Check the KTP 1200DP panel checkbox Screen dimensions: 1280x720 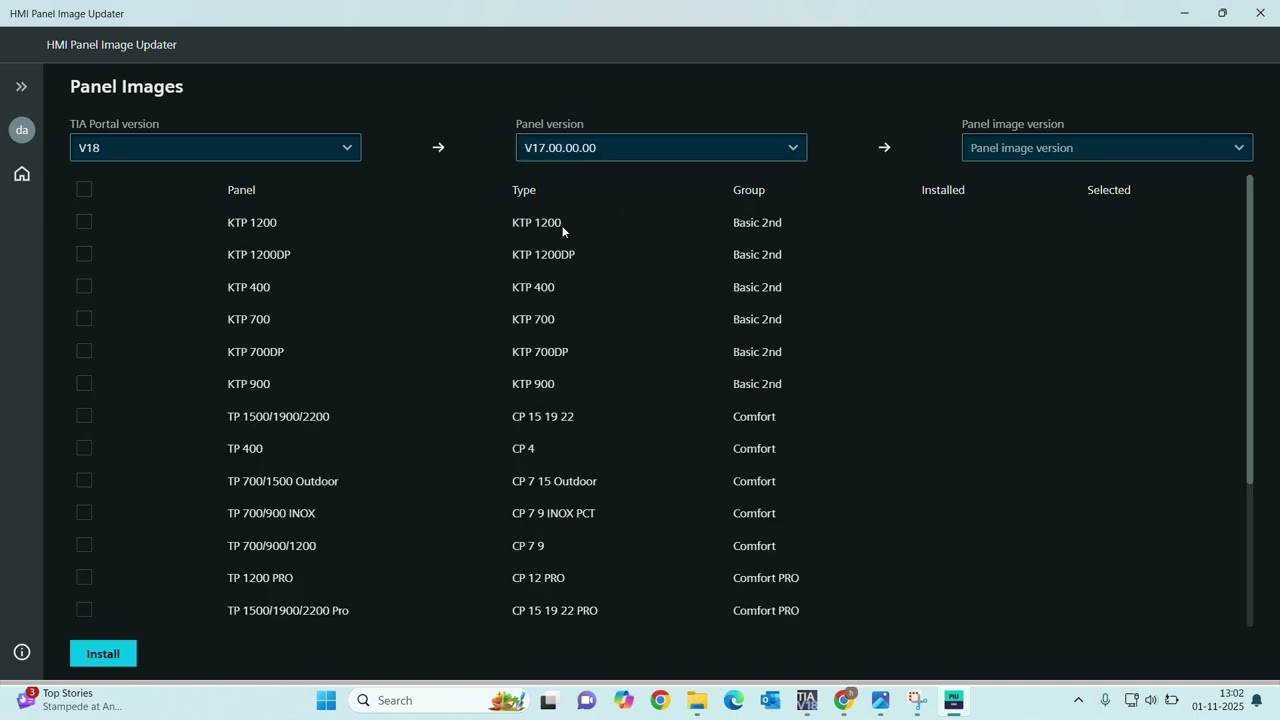click(84, 254)
